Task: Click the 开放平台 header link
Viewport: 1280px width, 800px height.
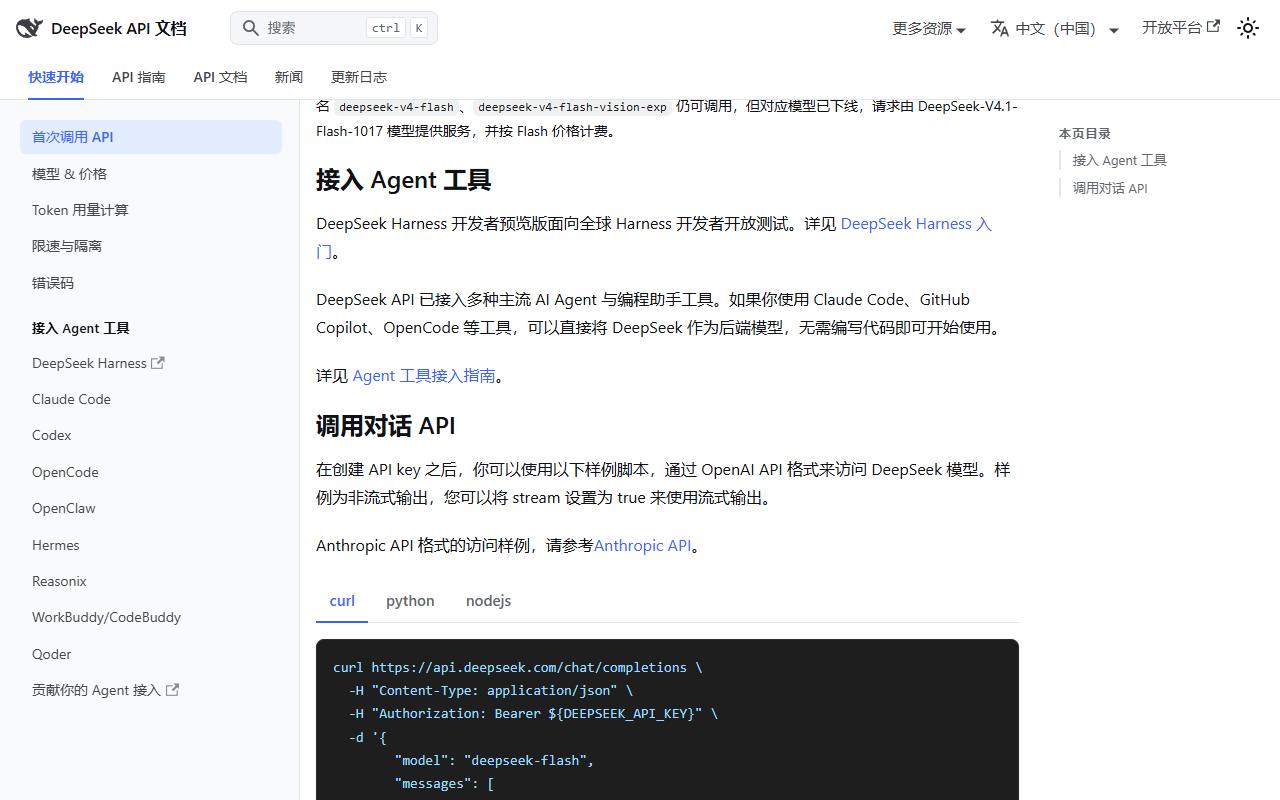Action: (1181, 28)
